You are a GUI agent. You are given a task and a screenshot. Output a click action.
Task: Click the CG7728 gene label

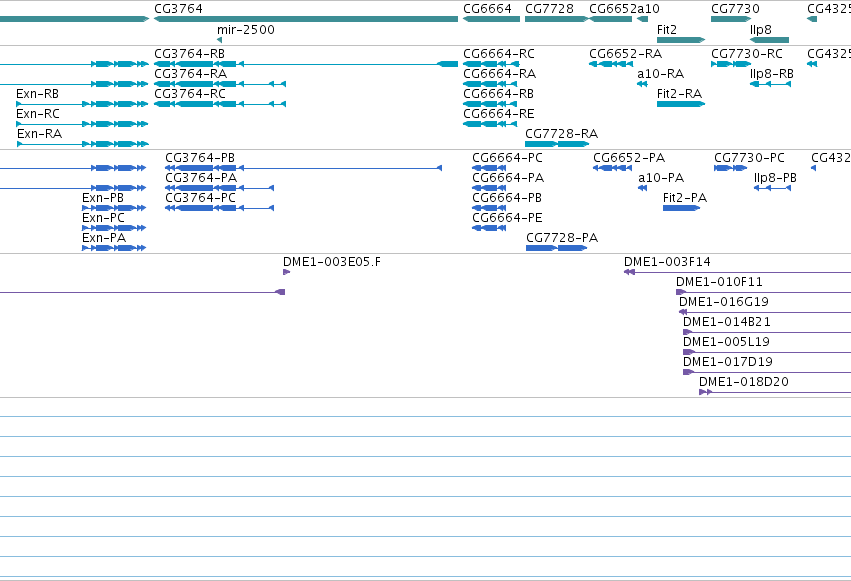tap(549, 9)
